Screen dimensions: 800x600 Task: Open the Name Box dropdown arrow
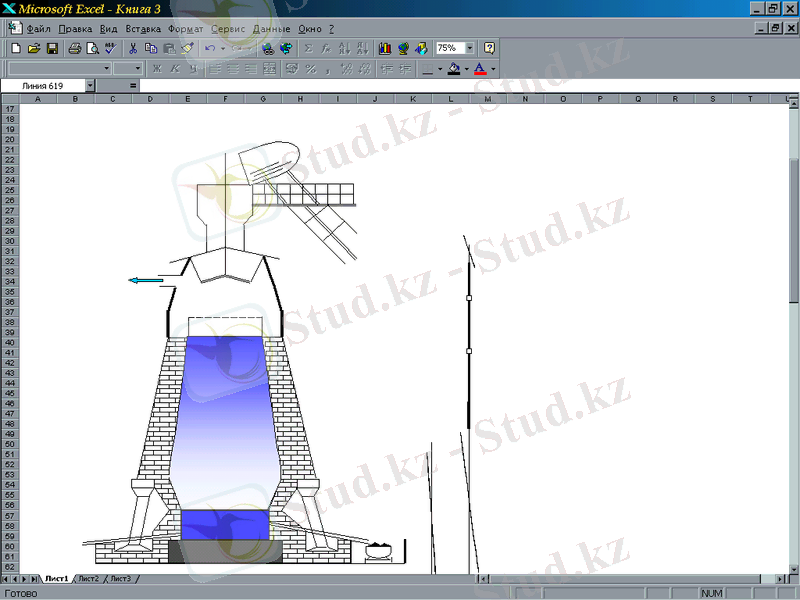tap(90, 86)
